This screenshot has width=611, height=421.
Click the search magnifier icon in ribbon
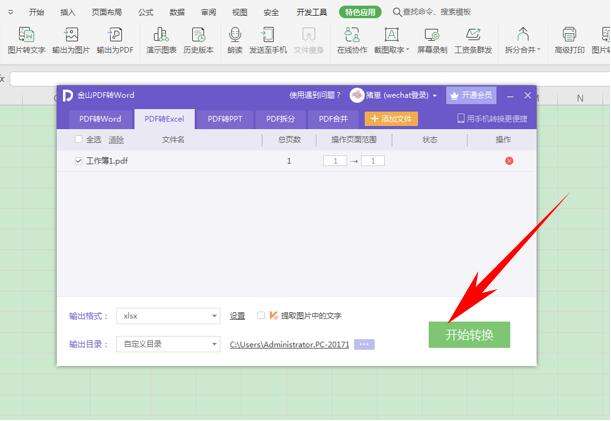pyautogui.click(x=397, y=12)
